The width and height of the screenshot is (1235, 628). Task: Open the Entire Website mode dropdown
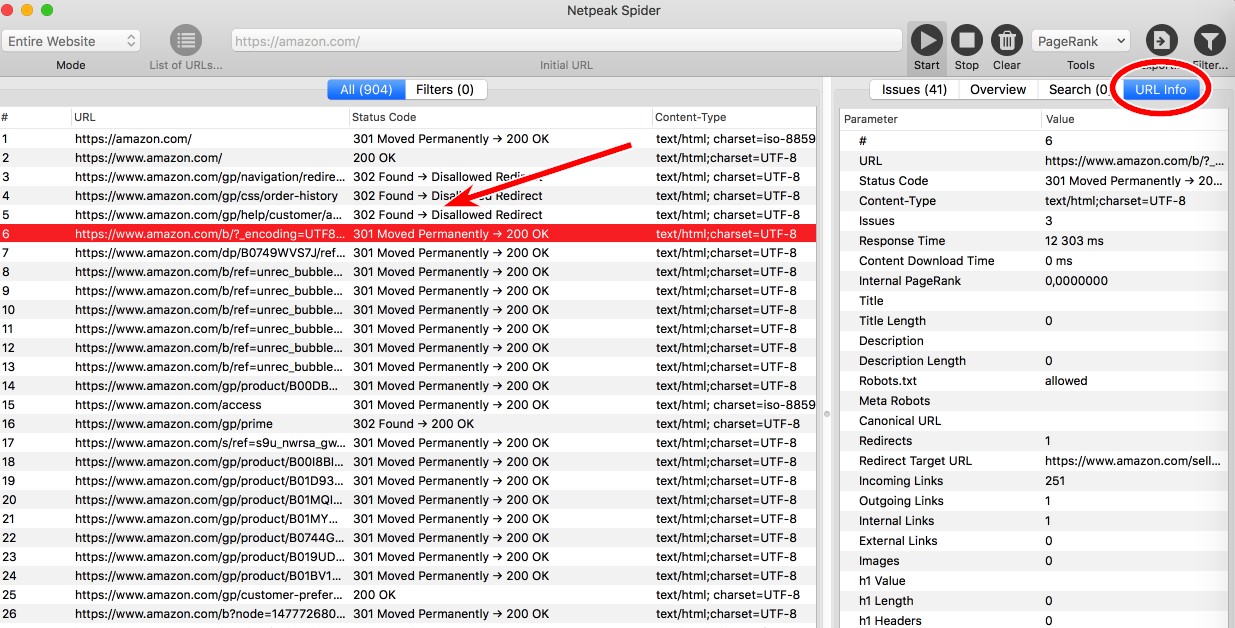pyautogui.click(x=71, y=41)
